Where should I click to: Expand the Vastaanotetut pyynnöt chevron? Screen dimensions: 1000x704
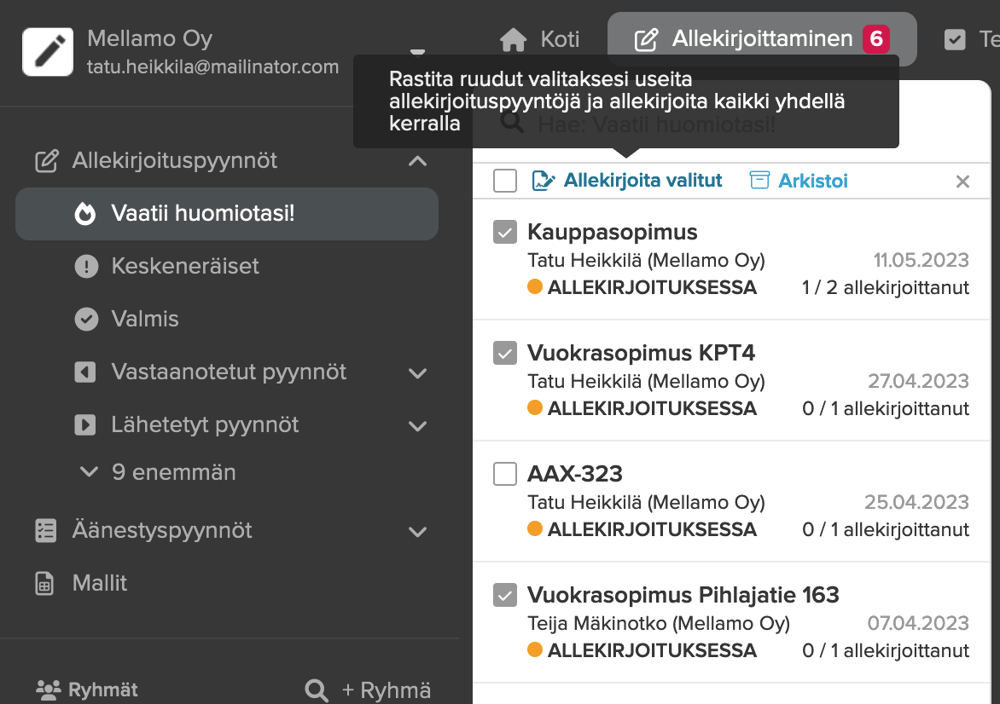point(418,373)
